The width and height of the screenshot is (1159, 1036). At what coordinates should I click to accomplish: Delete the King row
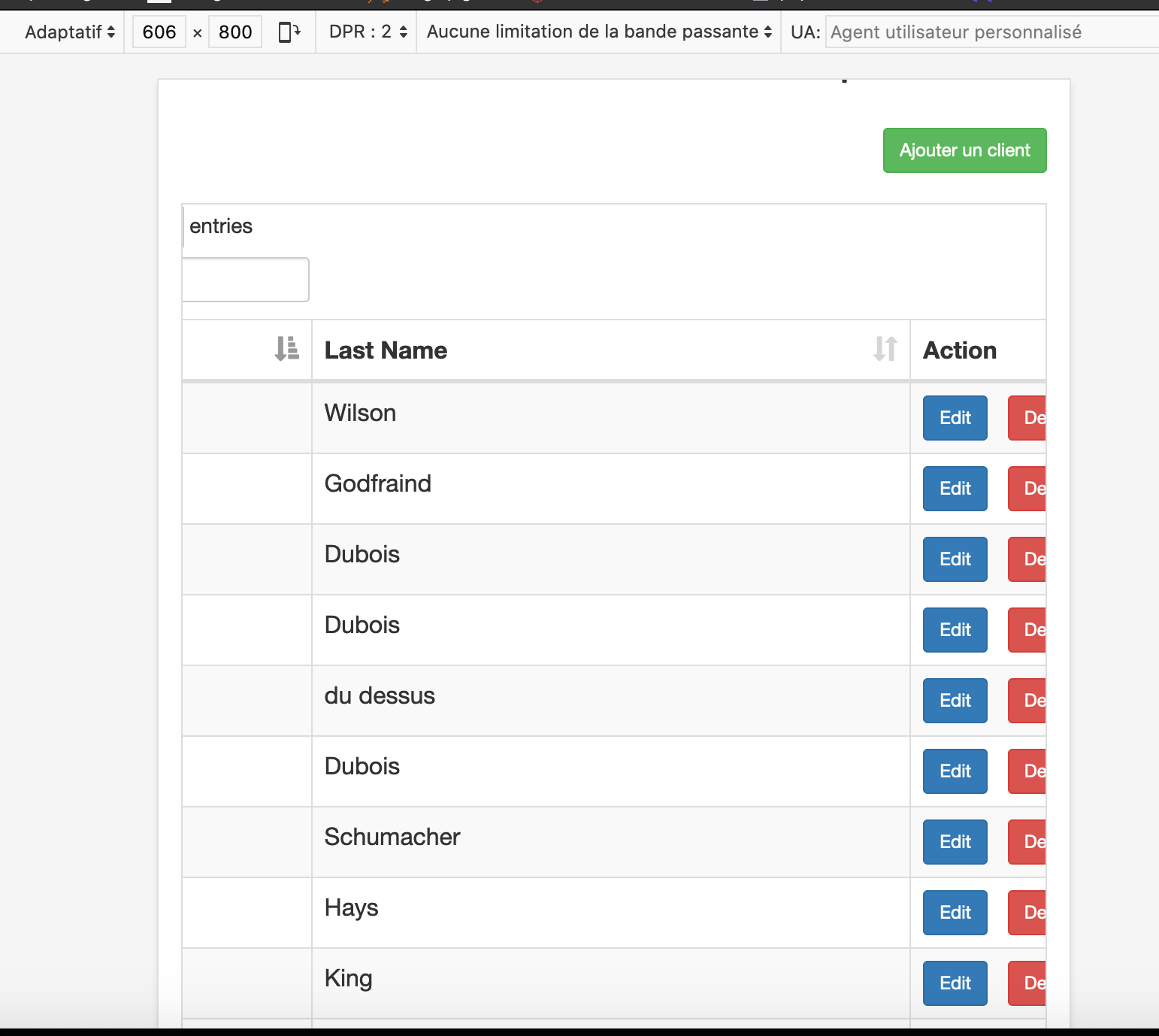pyautogui.click(x=1027, y=983)
